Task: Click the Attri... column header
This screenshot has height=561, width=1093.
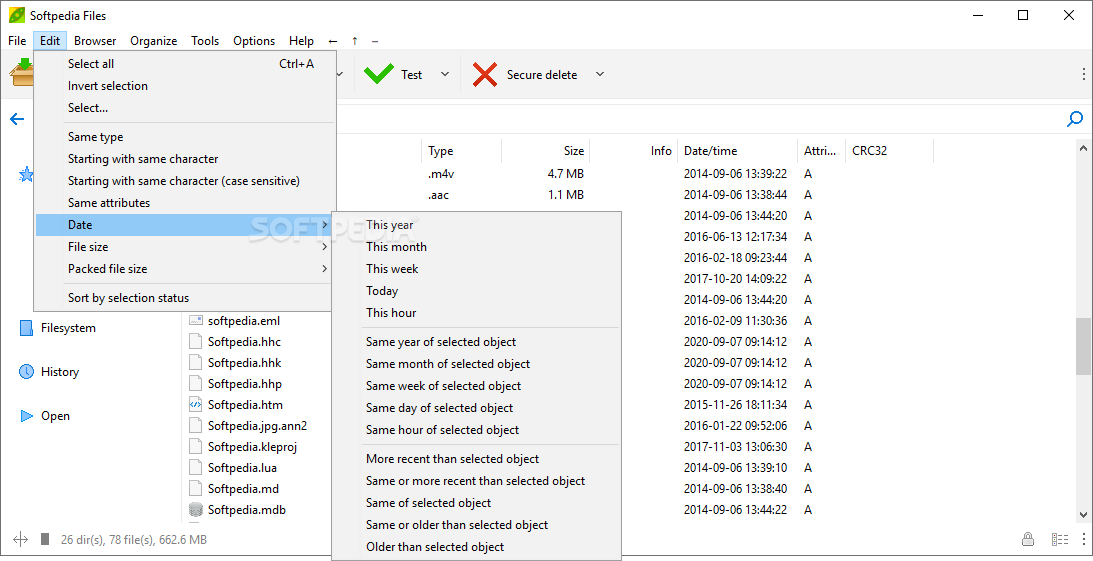Action: tap(821, 151)
